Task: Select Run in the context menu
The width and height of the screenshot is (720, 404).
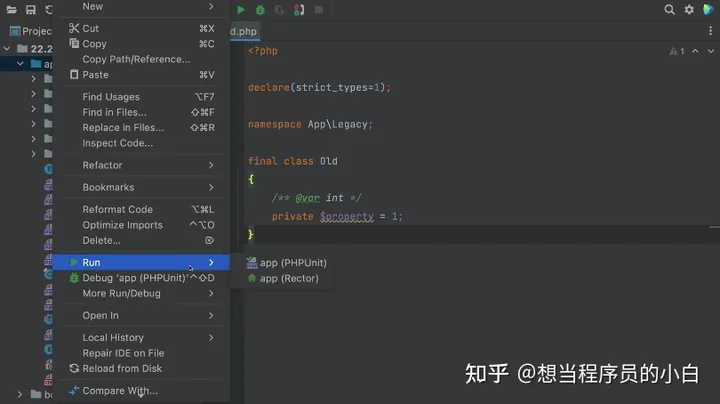Action: [x=141, y=262]
